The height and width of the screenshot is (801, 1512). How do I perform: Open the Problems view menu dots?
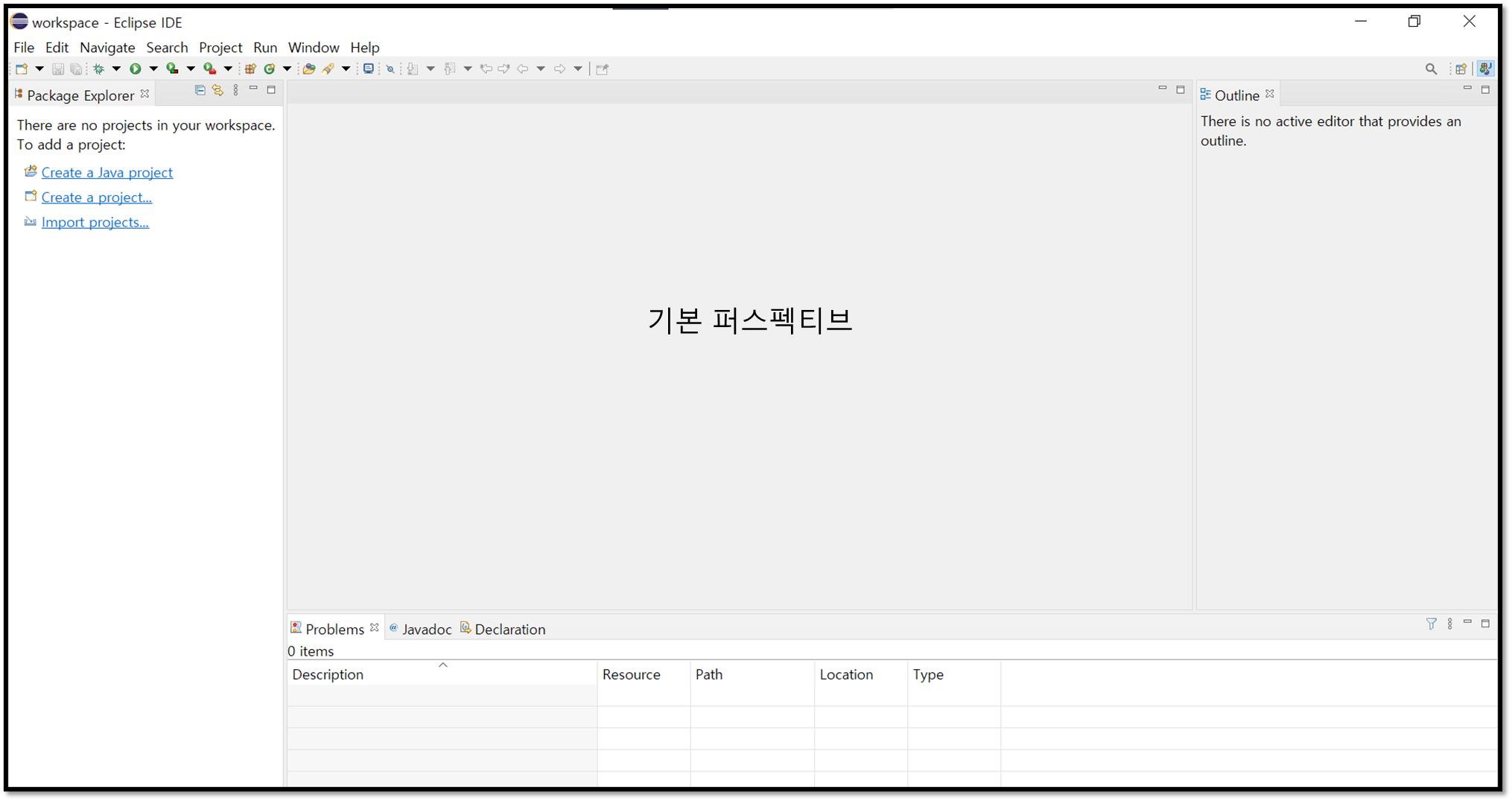click(x=1449, y=624)
